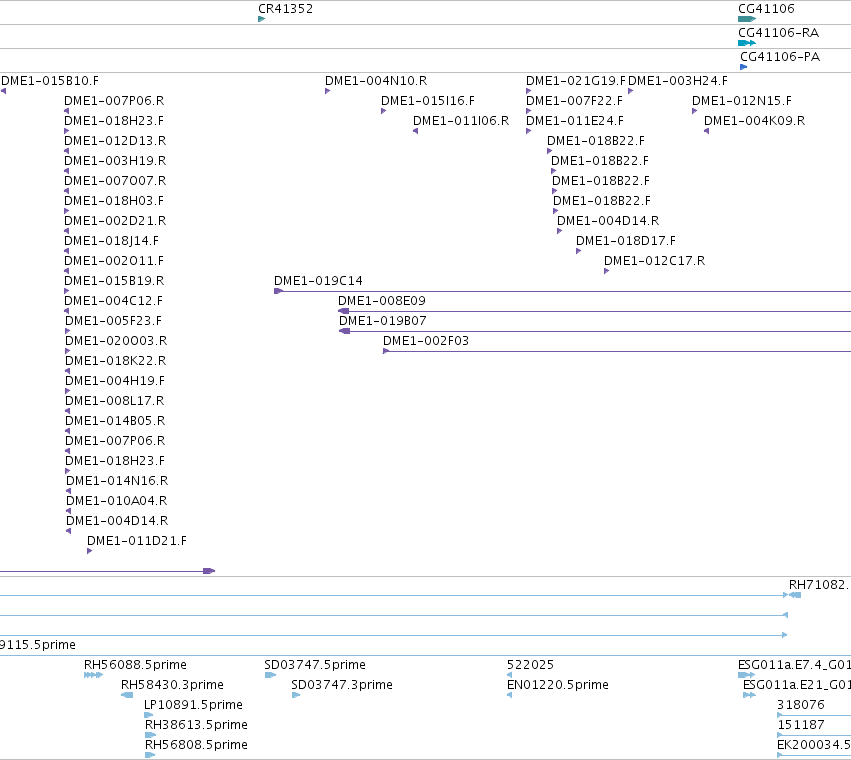This screenshot has width=851, height=760.
Task: Open DME1-007O07.R label
Action: (x=115, y=181)
